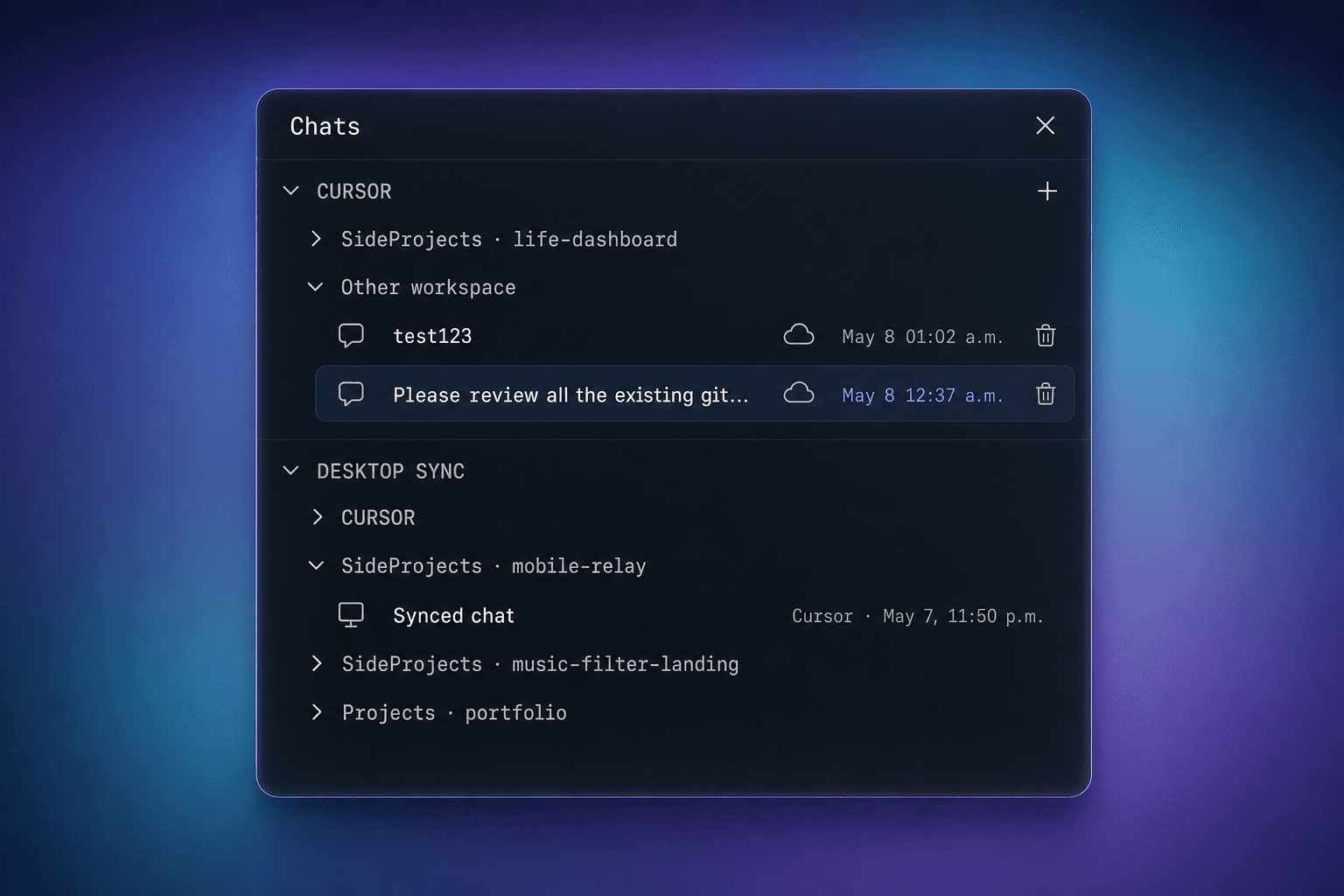
Task: Open the test123 chat
Action: coord(432,336)
